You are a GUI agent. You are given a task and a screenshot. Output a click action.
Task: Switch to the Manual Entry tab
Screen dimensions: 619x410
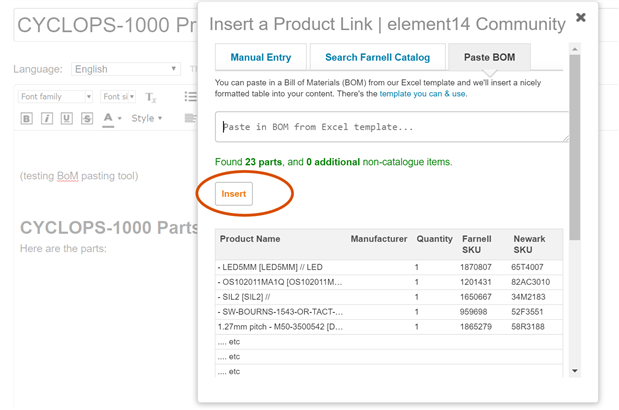tap(260, 58)
